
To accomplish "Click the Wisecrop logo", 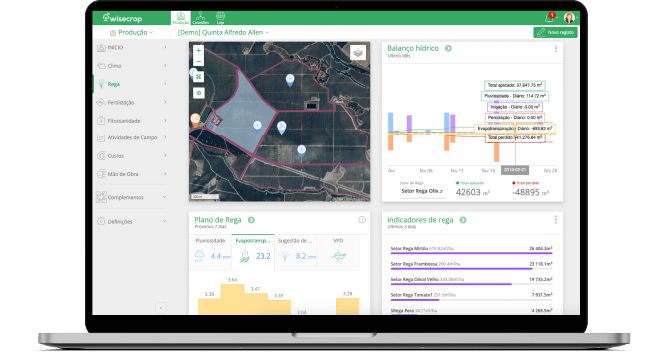I will coord(122,18).
